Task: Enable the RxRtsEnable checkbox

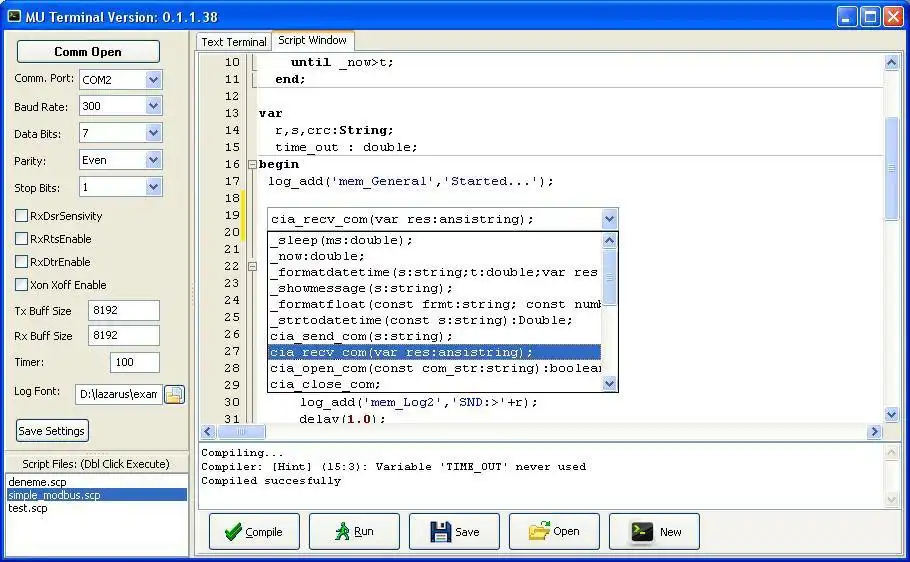Action: (21, 239)
